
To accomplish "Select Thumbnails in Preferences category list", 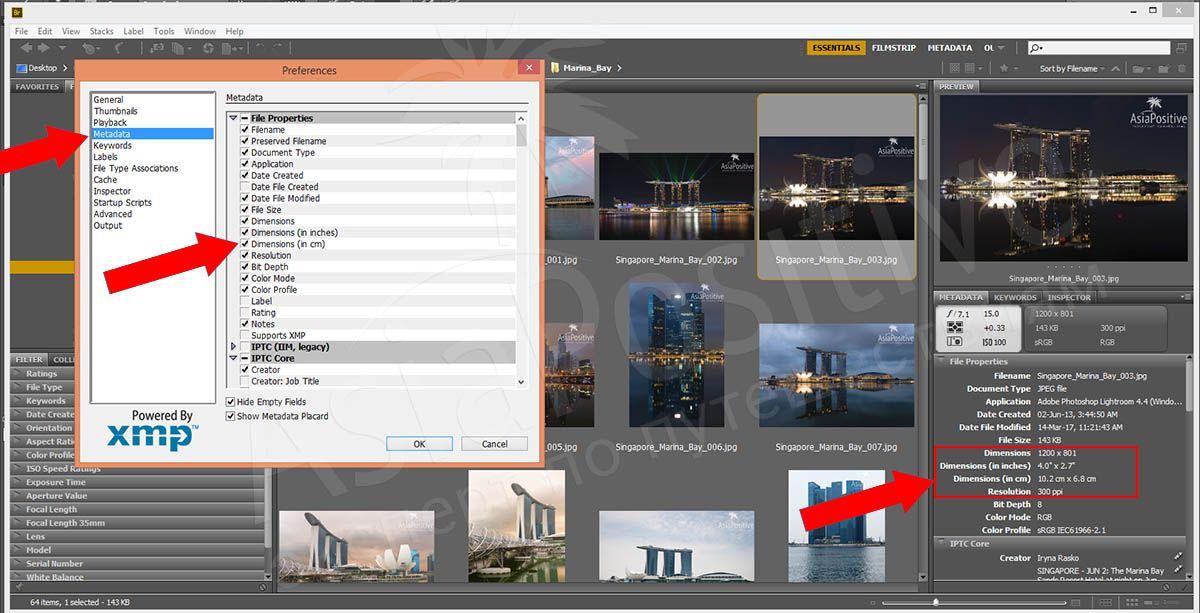I will tap(116, 111).
